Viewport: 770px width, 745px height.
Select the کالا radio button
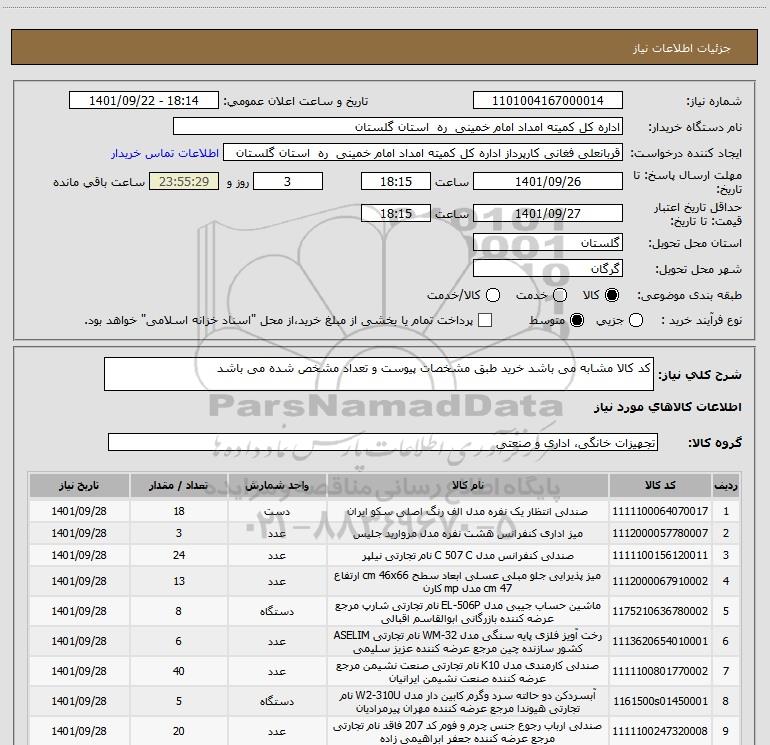click(612, 295)
